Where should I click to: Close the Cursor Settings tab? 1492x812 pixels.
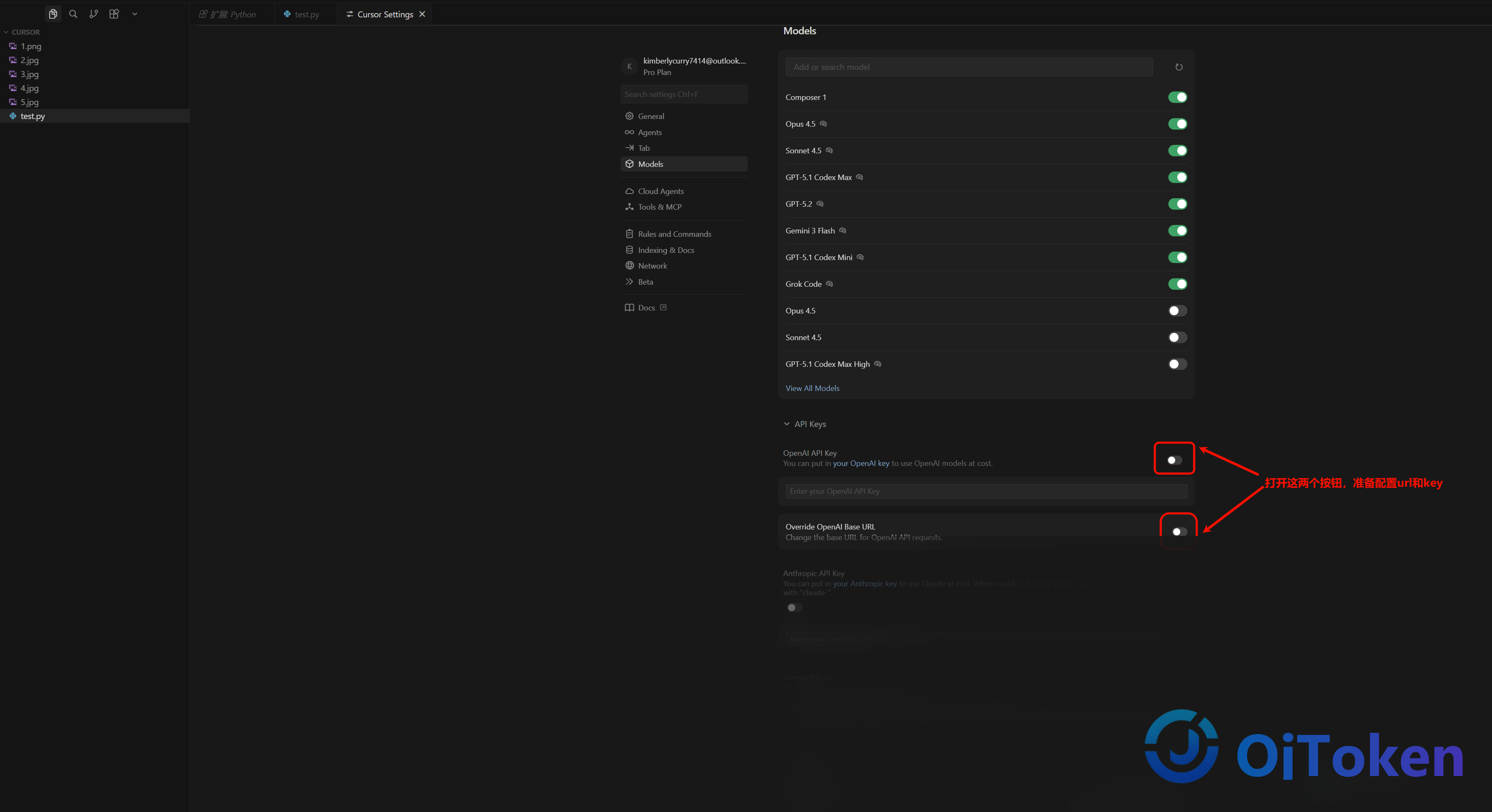coord(422,14)
